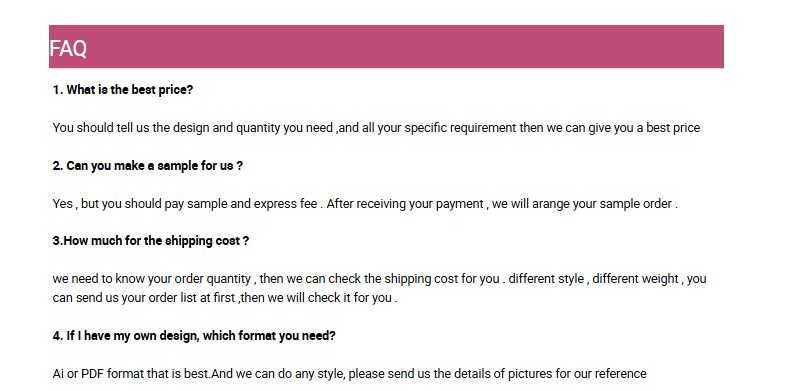Click 'Can you make a sample for us ?'
The width and height of the screenshot is (789, 391).
(148, 166)
